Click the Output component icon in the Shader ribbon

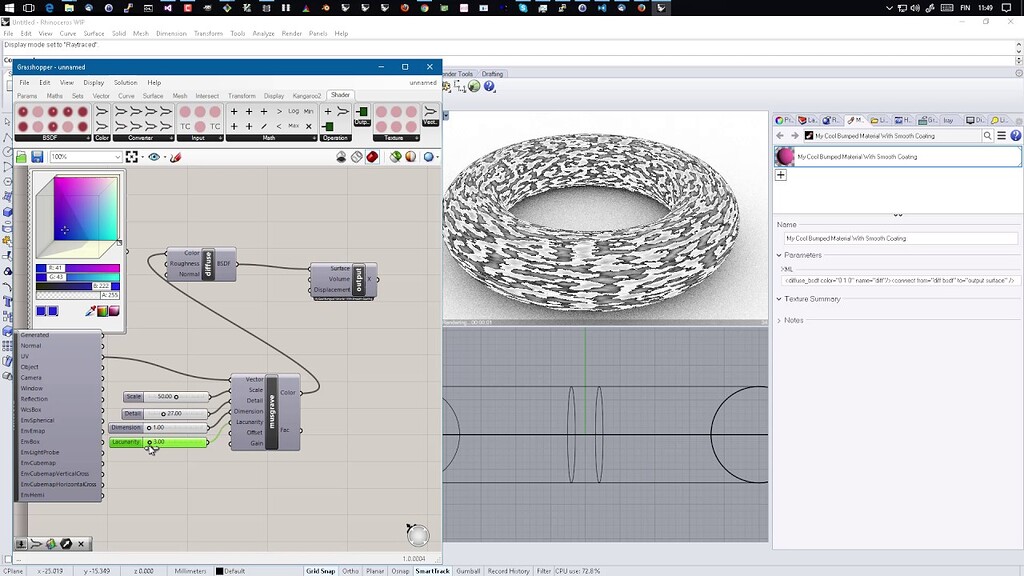(x=362, y=112)
